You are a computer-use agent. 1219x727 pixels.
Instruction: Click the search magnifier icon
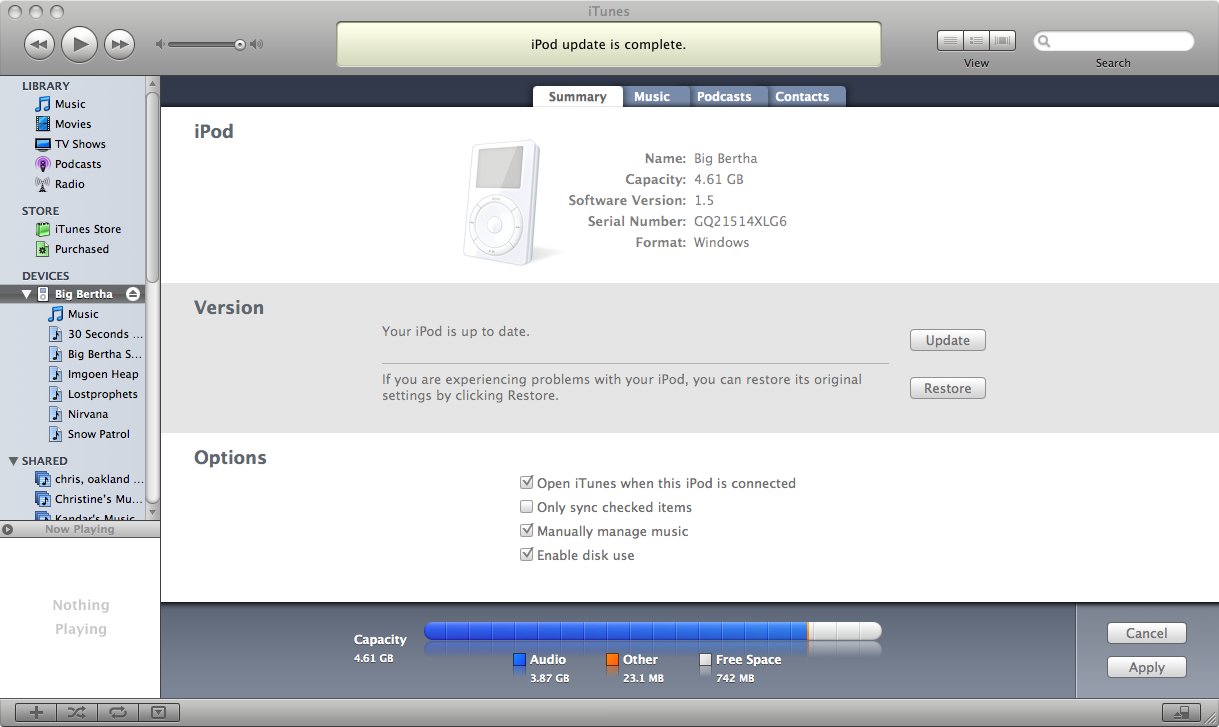click(1044, 42)
